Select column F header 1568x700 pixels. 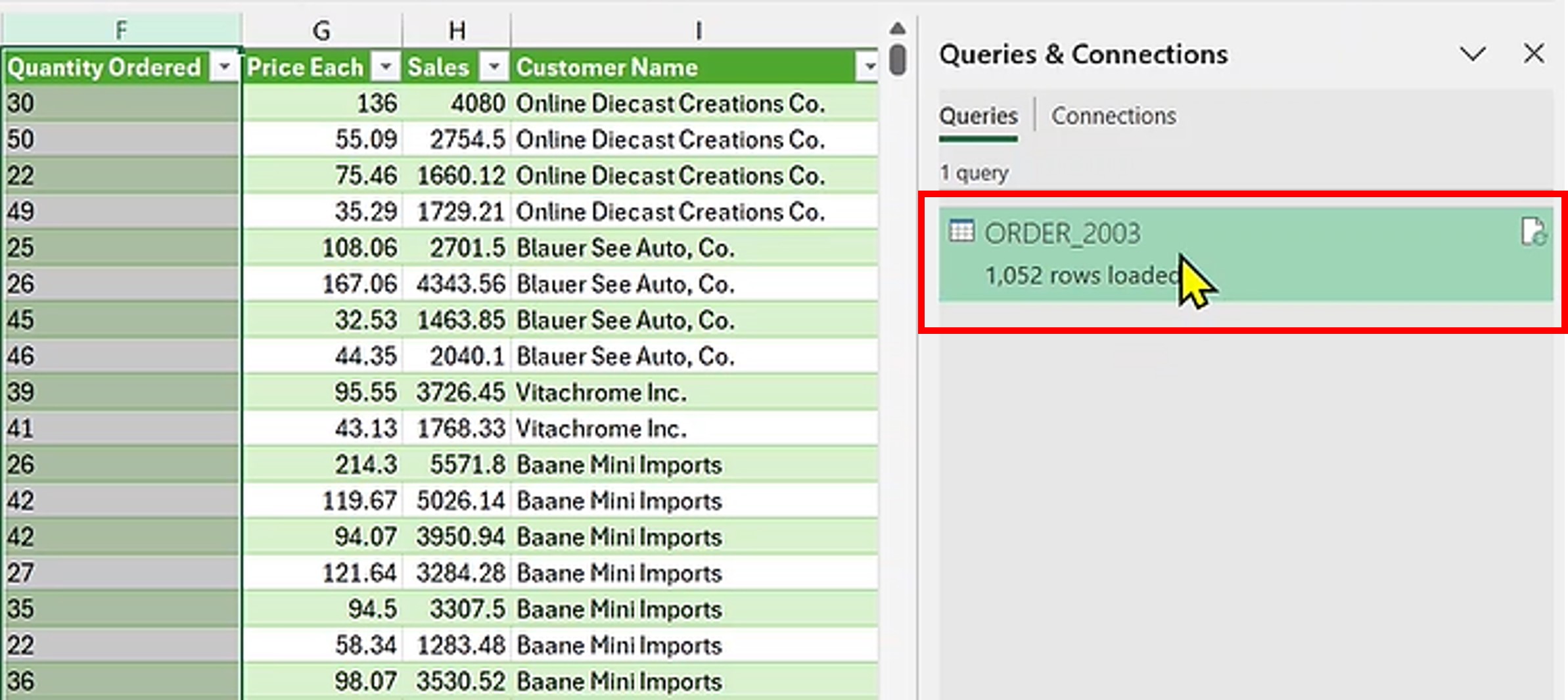[x=121, y=30]
